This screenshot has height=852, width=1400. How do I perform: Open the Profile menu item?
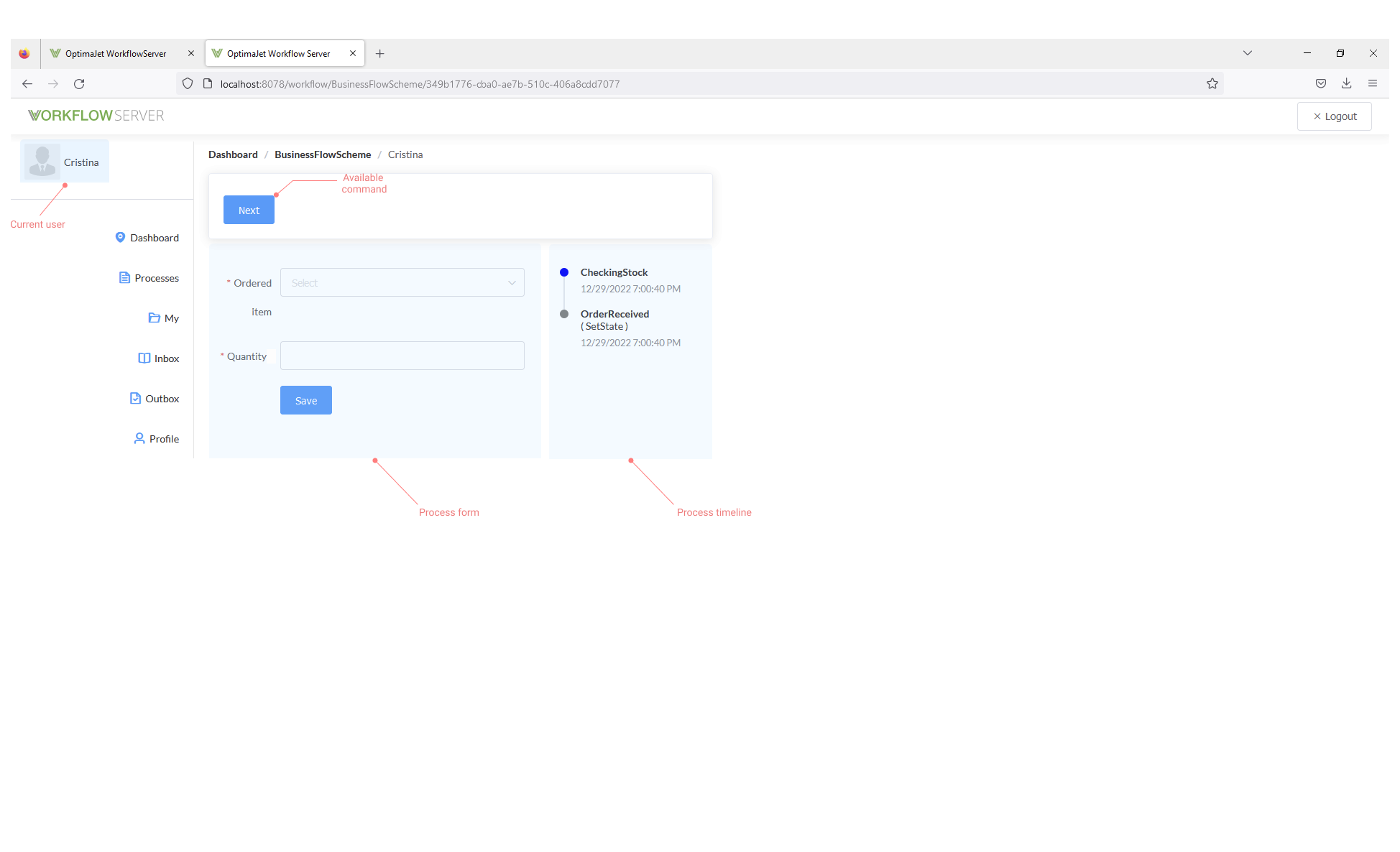tap(157, 439)
